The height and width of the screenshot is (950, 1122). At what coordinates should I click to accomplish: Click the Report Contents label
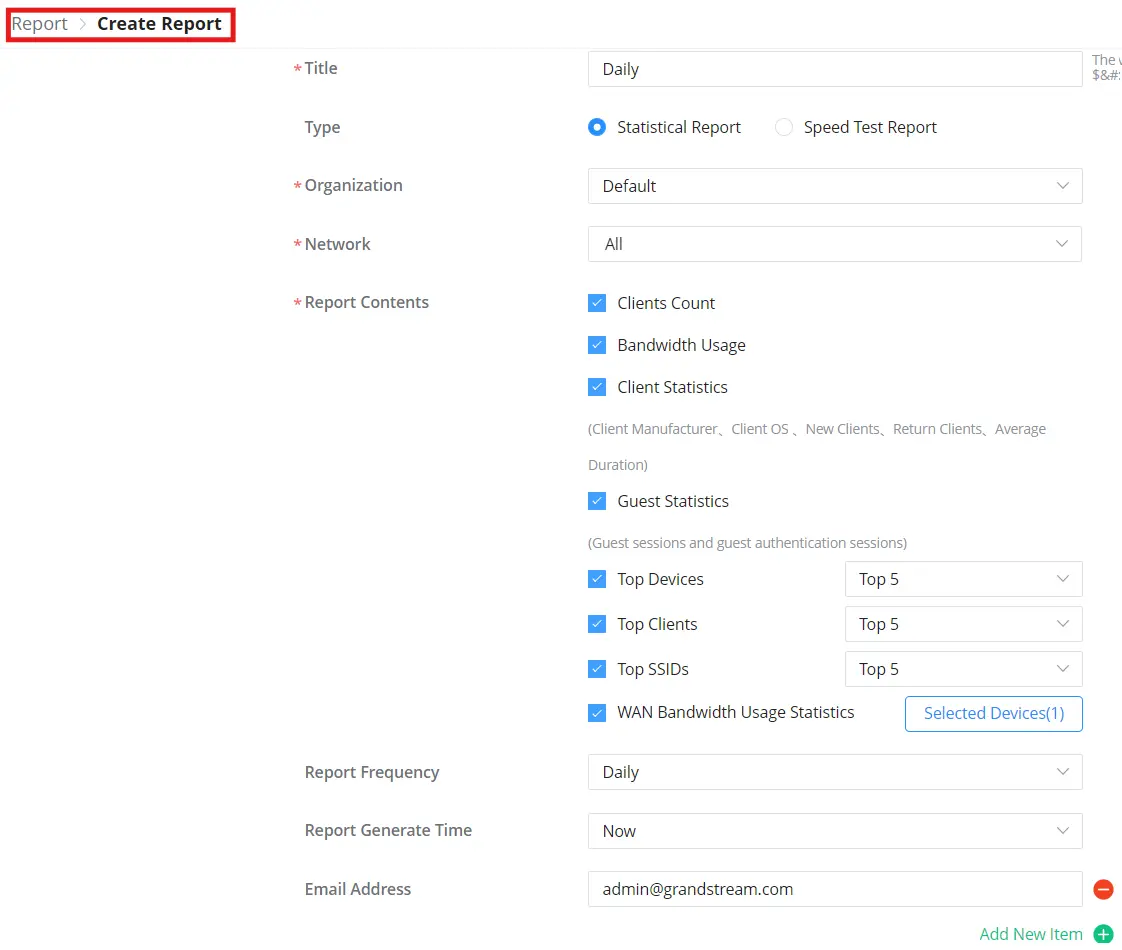(366, 303)
